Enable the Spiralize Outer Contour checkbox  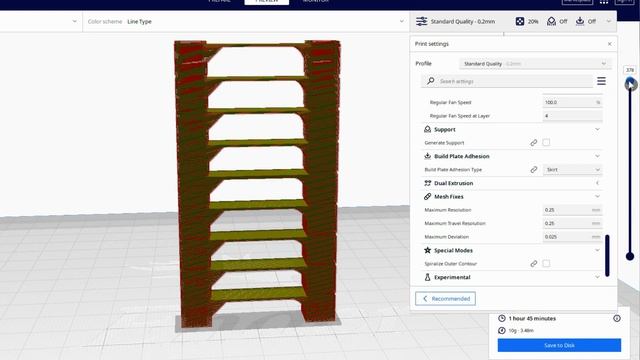pyautogui.click(x=546, y=264)
